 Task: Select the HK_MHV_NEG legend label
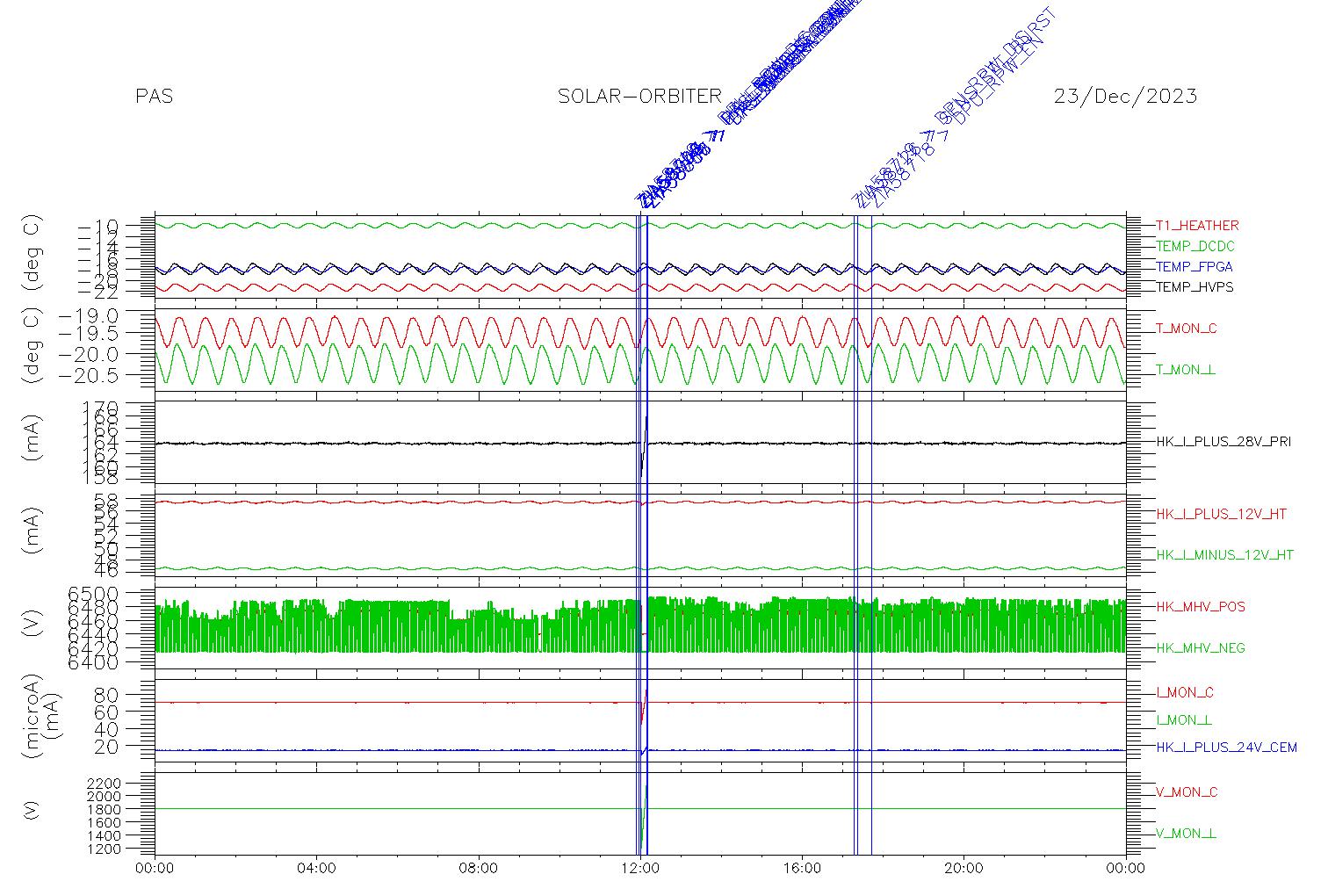point(1201,648)
